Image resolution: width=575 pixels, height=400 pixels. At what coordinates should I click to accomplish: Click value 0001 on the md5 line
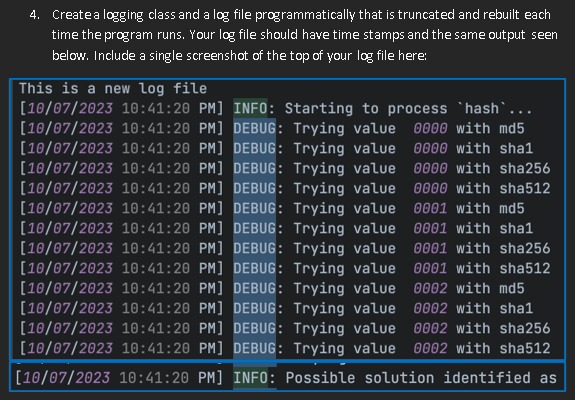(x=430, y=208)
